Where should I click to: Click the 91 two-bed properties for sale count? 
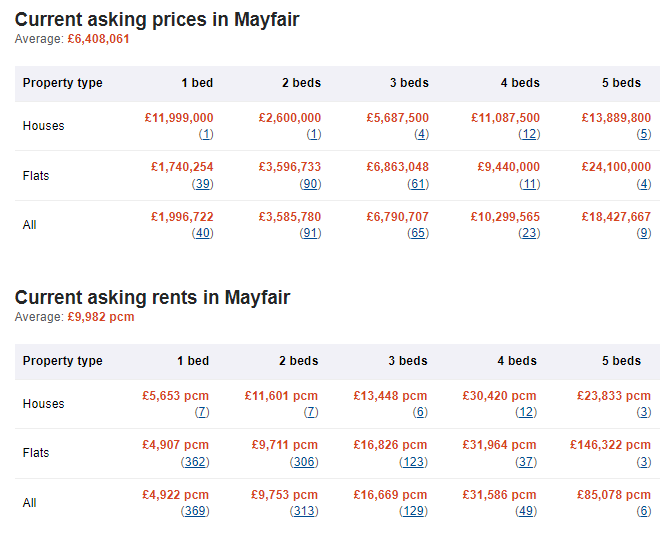tap(310, 233)
